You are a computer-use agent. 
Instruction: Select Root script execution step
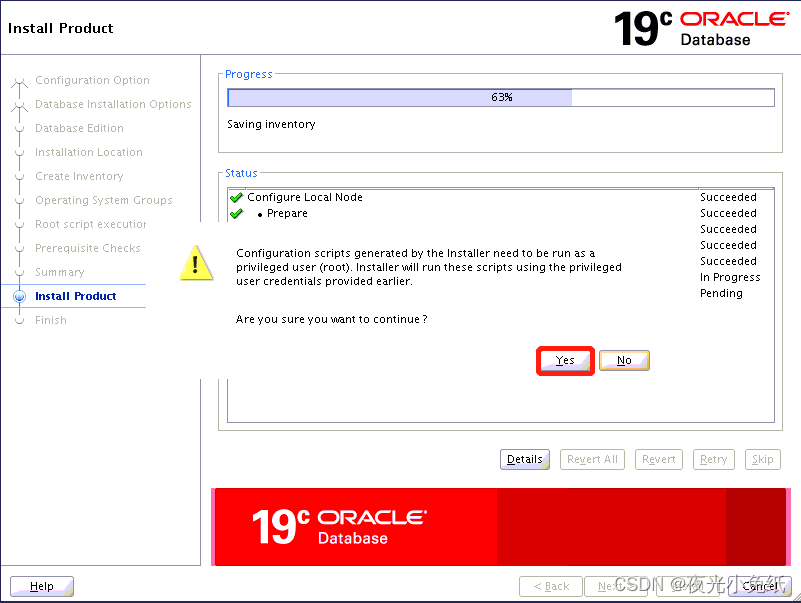click(90, 224)
